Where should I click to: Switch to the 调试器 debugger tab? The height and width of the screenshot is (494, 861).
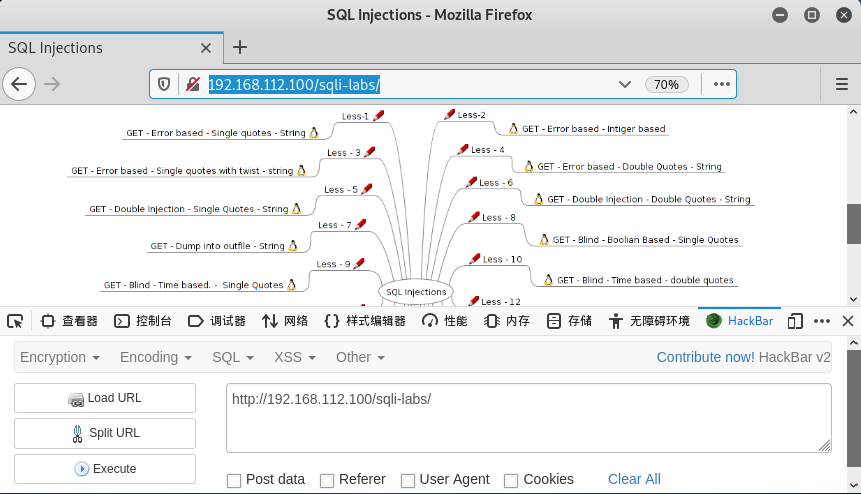(x=216, y=321)
